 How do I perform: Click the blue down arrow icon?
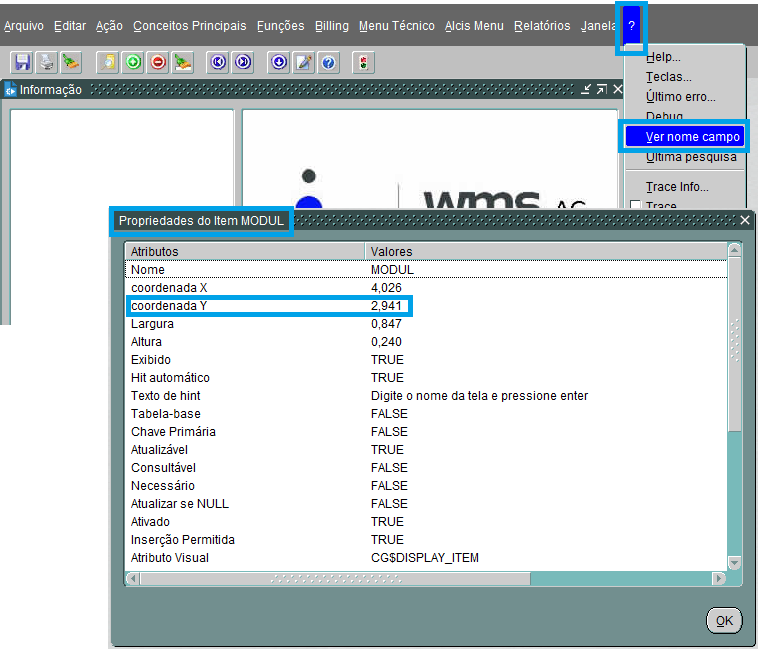point(279,62)
